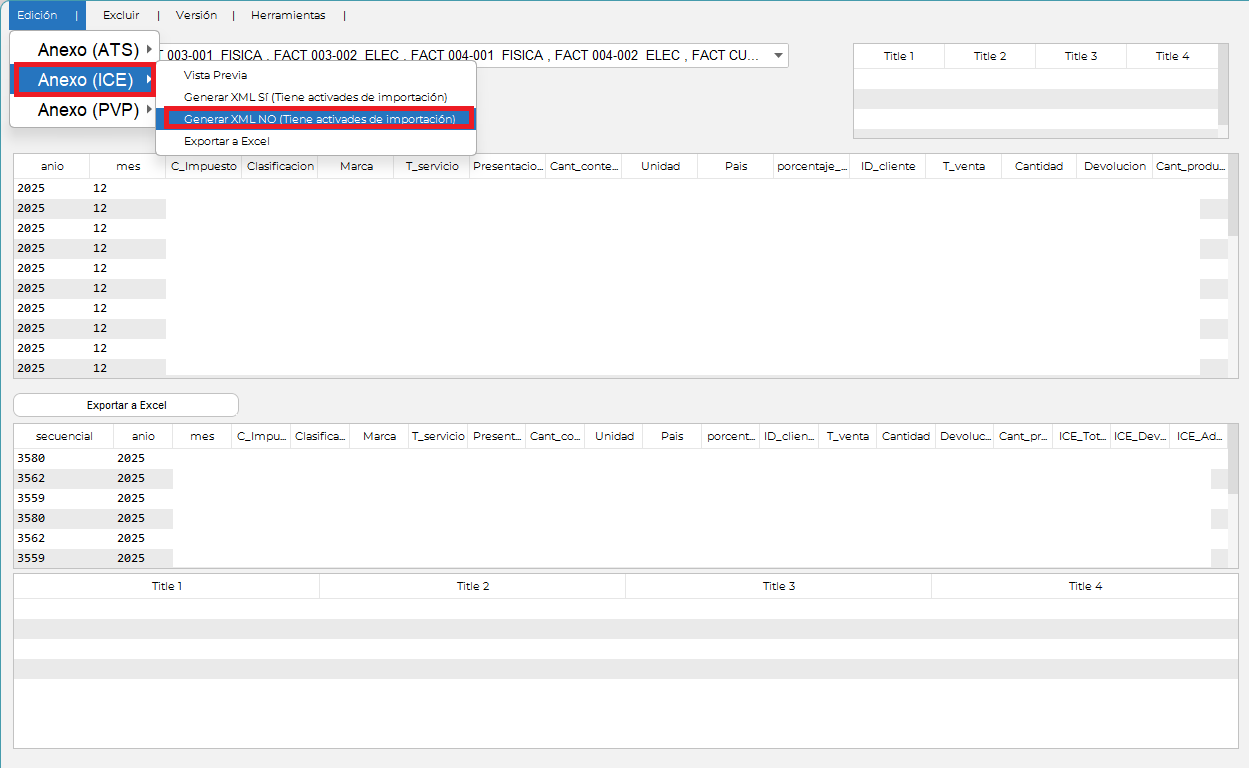Sort by the secuencial column header

point(64,436)
